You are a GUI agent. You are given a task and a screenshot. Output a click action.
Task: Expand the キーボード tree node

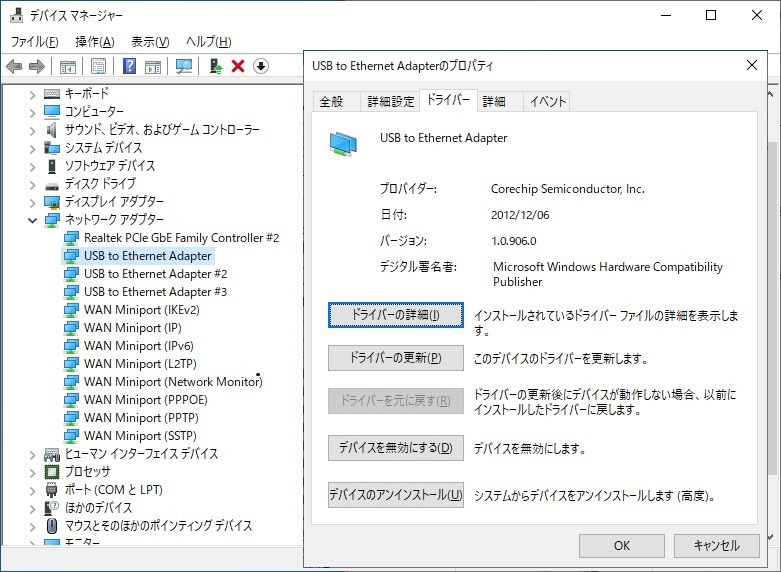(32, 94)
